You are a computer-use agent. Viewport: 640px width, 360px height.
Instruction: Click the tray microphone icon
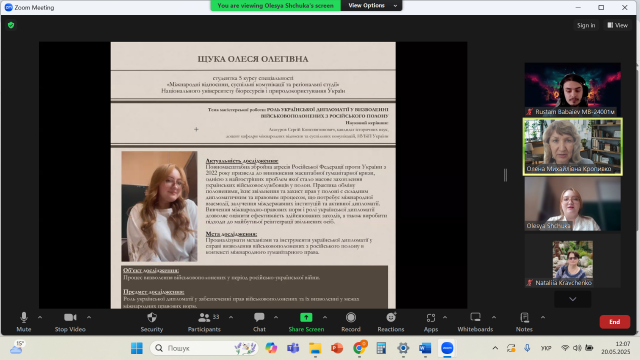[527, 348]
